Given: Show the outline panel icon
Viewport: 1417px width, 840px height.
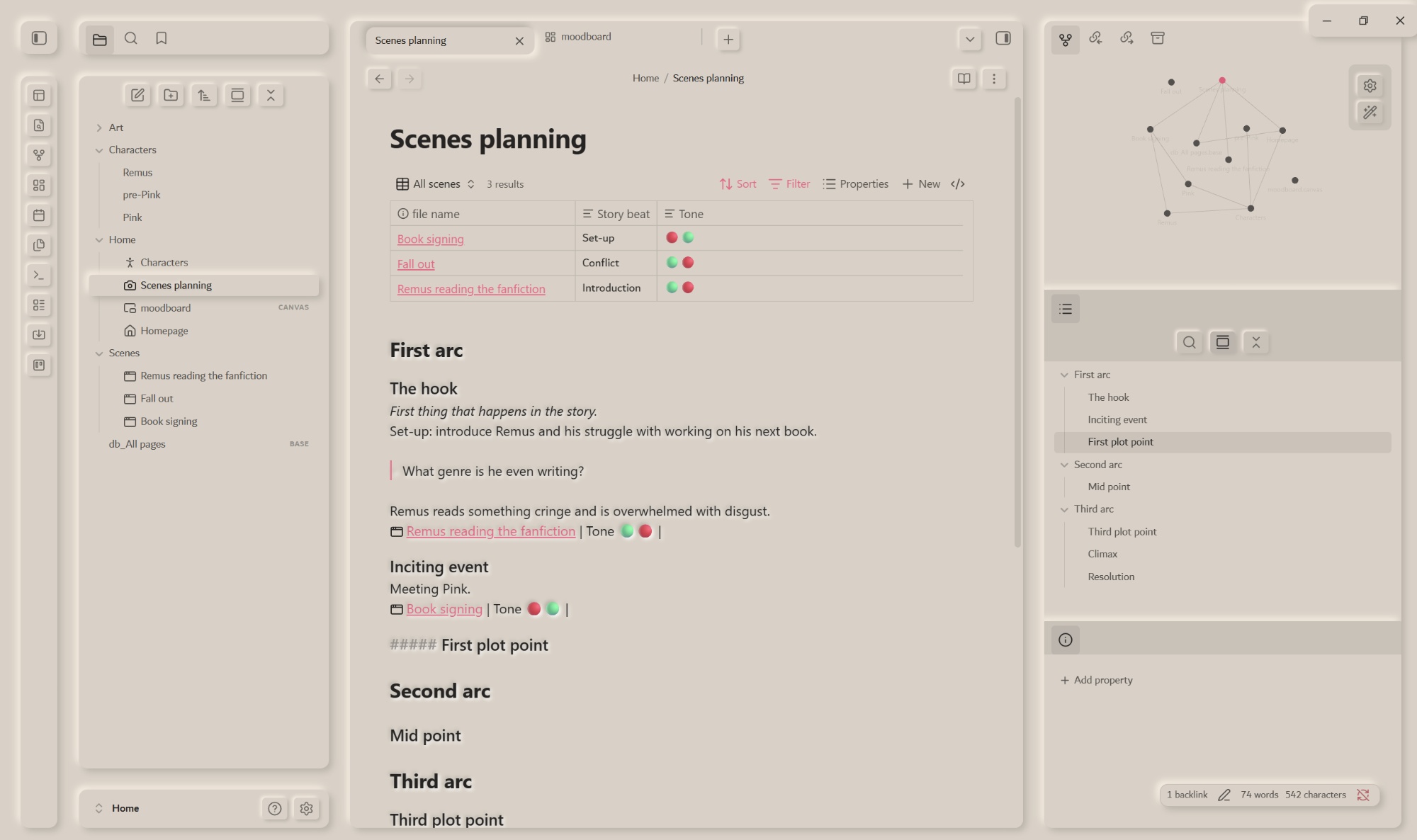Looking at the screenshot, I should (1065, 309).
